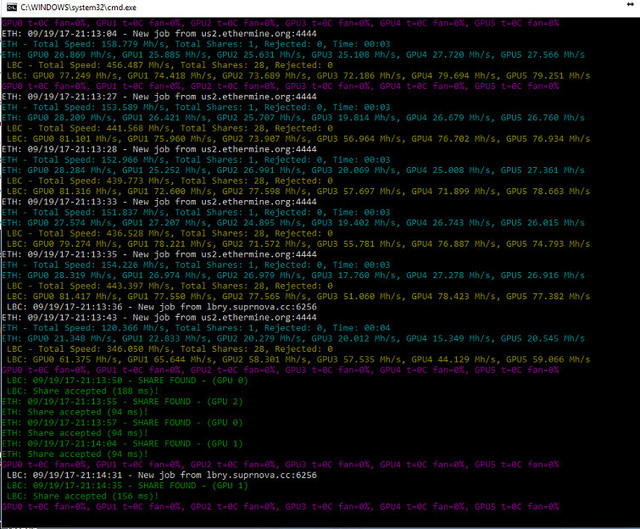Click ETH Total Speed 158.779 Mh/s line
This screenshot has height=529, width=640.
click(x=196, y=44)
